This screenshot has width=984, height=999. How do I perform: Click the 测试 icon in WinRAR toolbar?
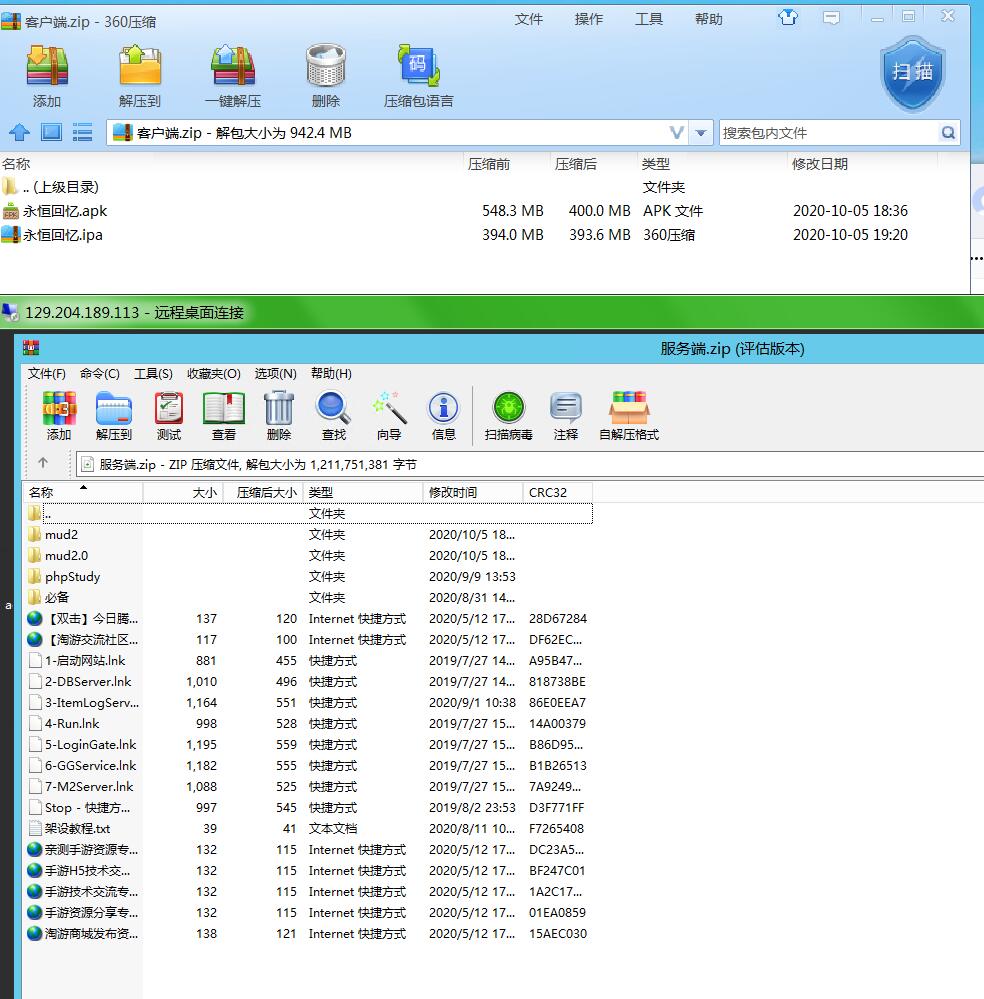click(168, 414)
